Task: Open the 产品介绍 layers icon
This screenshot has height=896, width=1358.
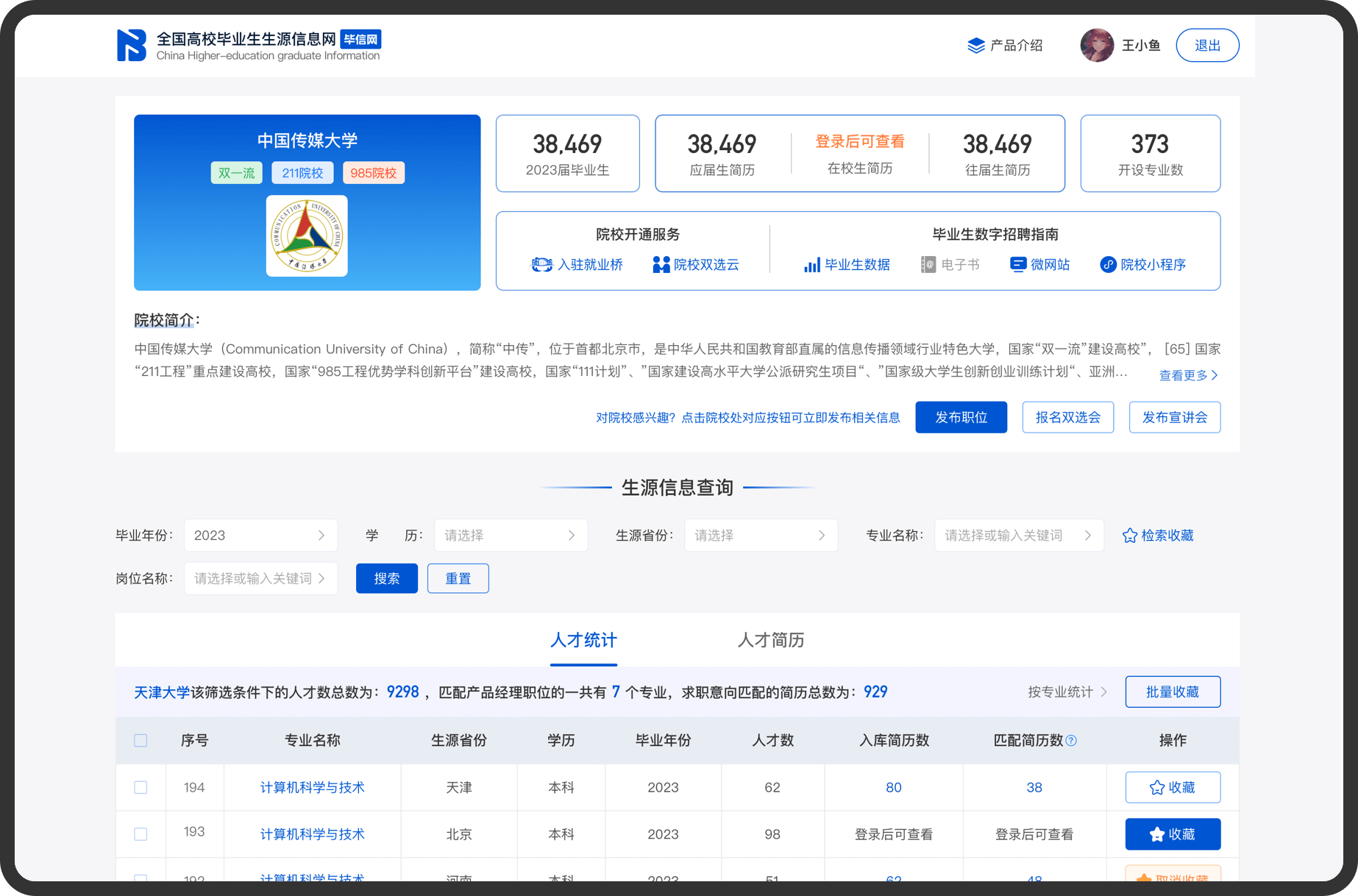Action: (x=975, y=46)
